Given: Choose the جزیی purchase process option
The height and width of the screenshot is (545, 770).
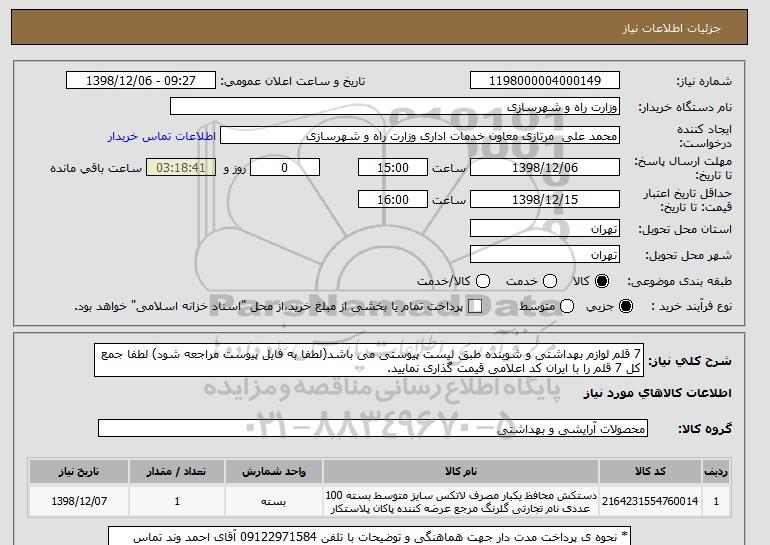Looking at the screenshot, I should point(626,306).
